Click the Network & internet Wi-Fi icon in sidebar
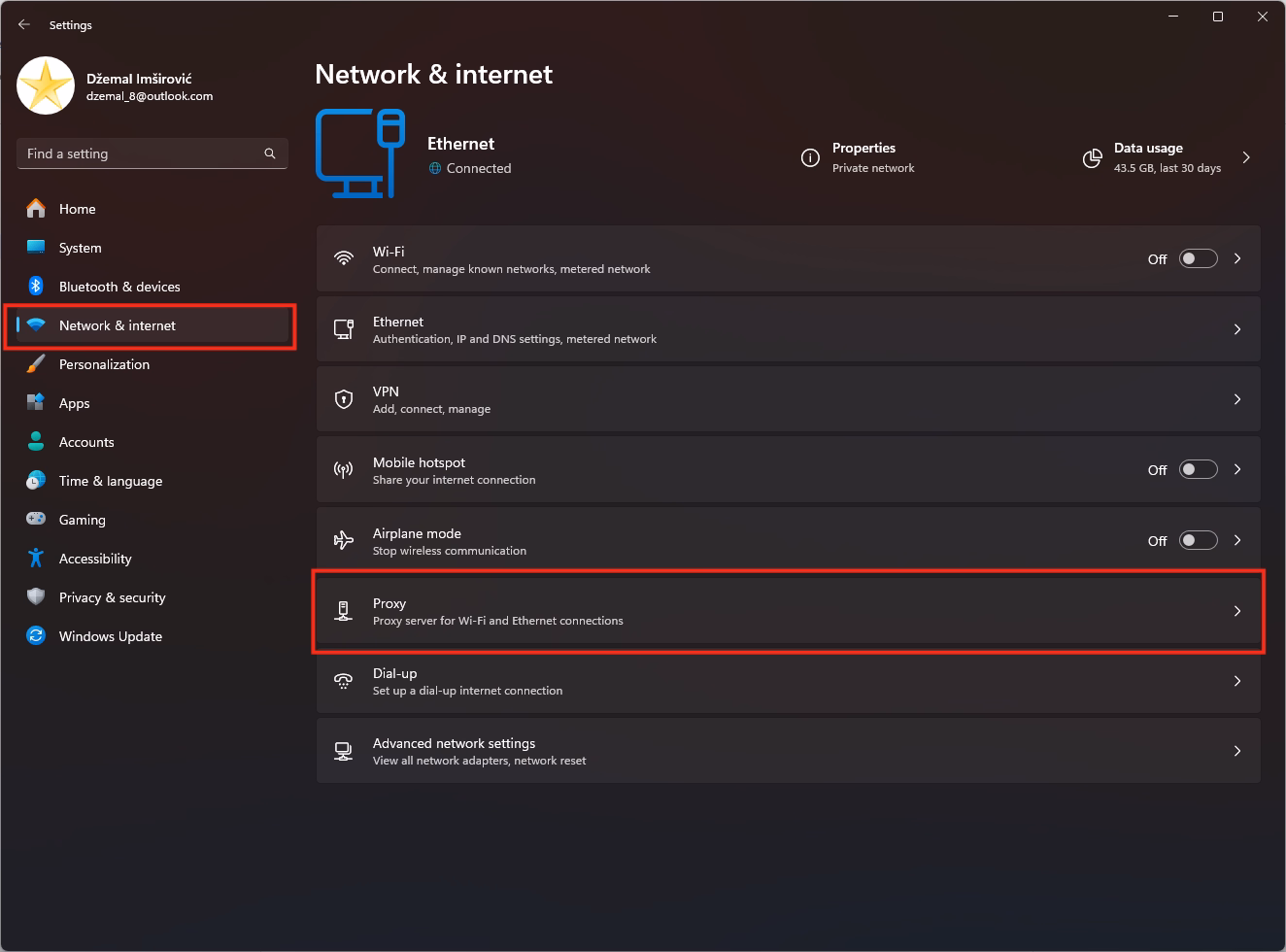The image size is (1286, 952). [36, 325]
